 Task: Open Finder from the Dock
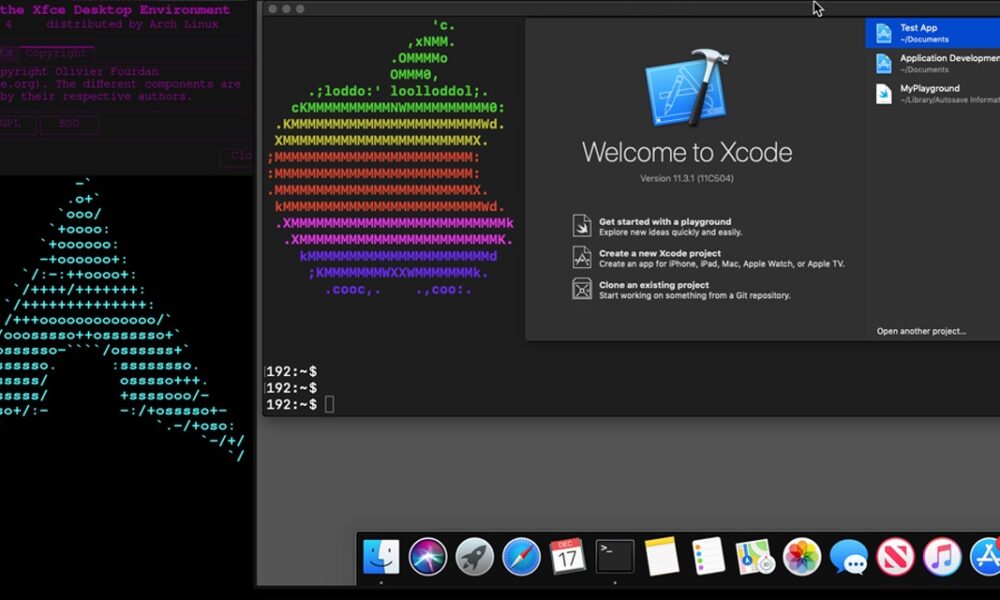pos(381,557)
